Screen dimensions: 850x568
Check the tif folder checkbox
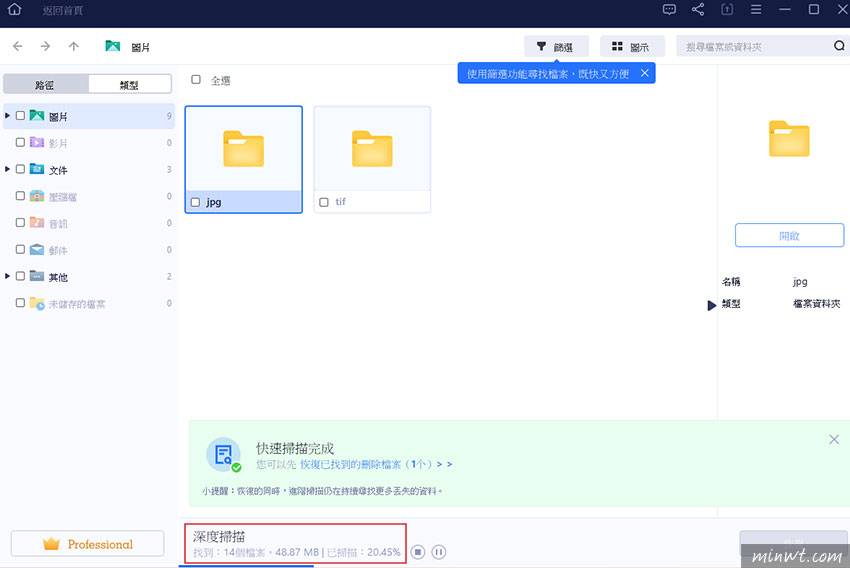click(324, 202)
